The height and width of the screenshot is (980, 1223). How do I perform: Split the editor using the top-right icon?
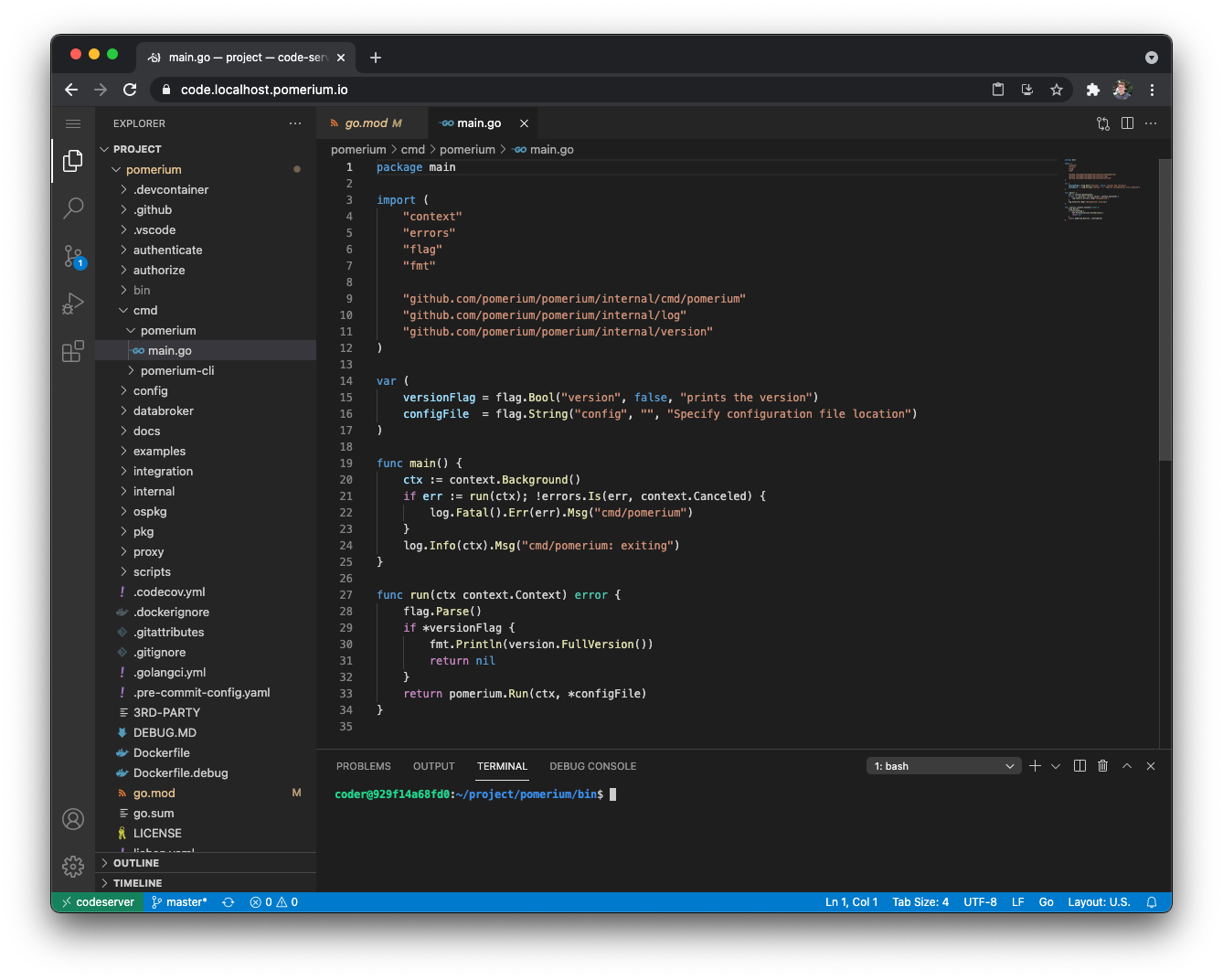click(x=1127, y=122)
